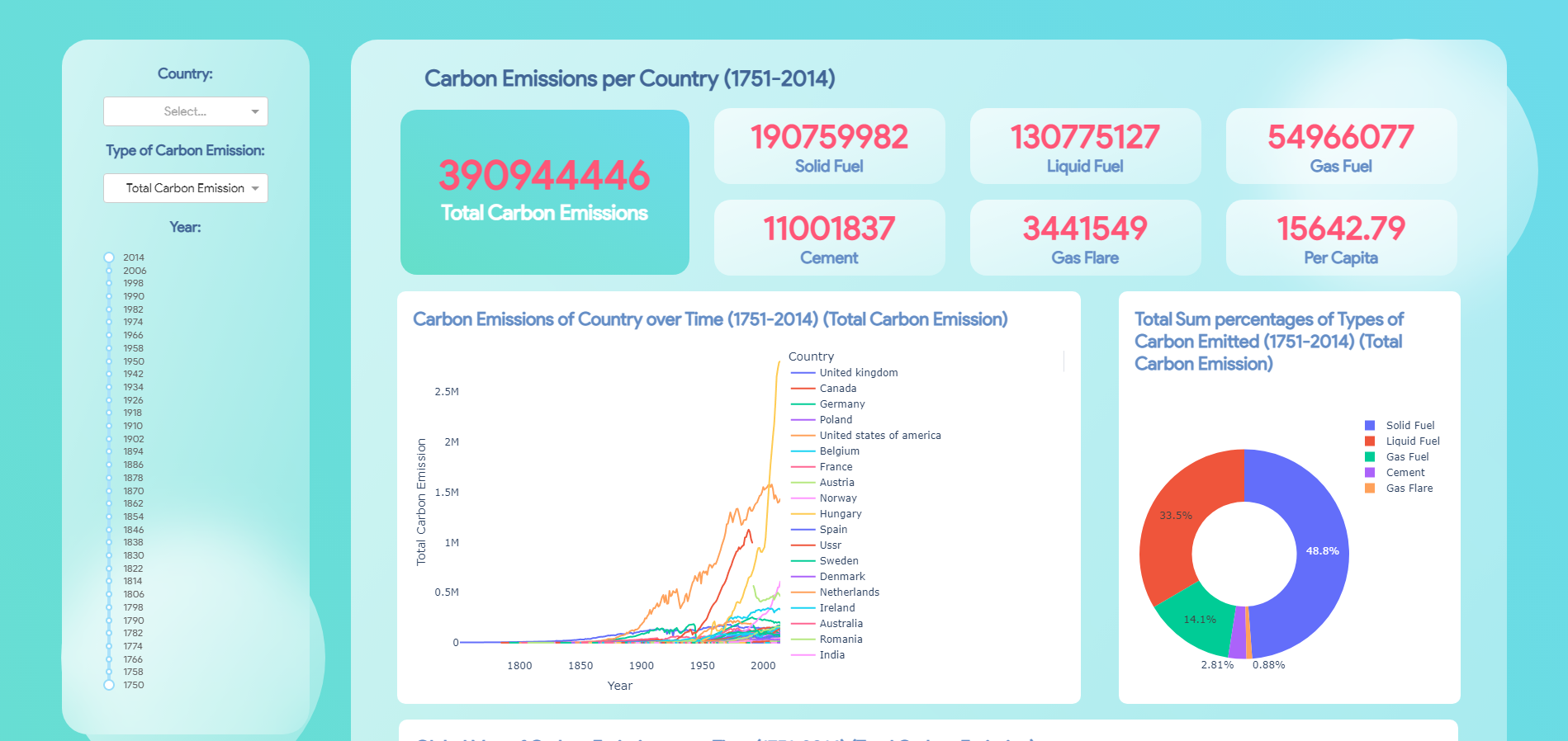Click the 33.5% red donut slice
This screenshot has height=741, width=1568.
[1176, 516]
